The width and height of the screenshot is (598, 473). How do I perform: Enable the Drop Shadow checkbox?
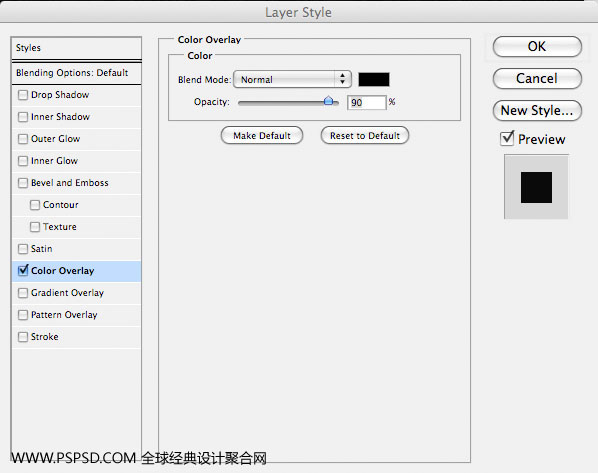[x=23, y=95]
